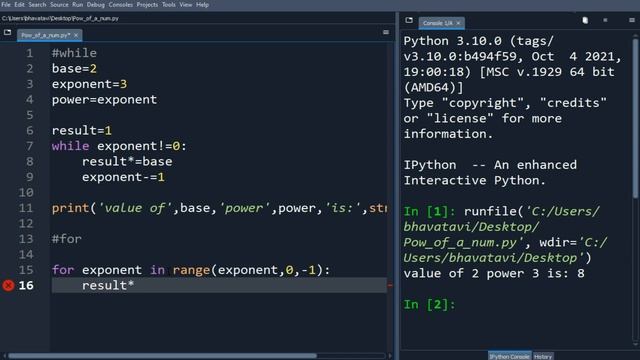
Task: Click the error marker on line 16
Action: tap(8, 285)
